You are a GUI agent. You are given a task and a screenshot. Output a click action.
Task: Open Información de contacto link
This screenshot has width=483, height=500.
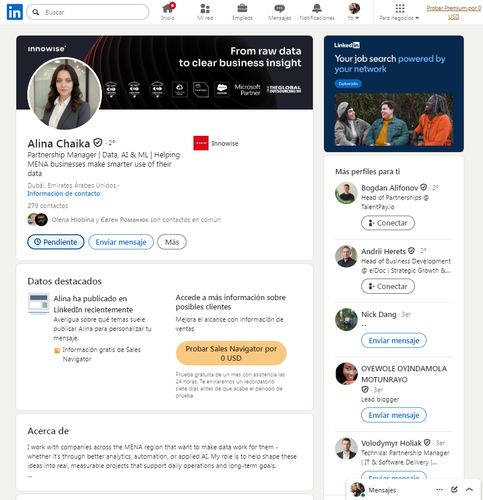64,194
